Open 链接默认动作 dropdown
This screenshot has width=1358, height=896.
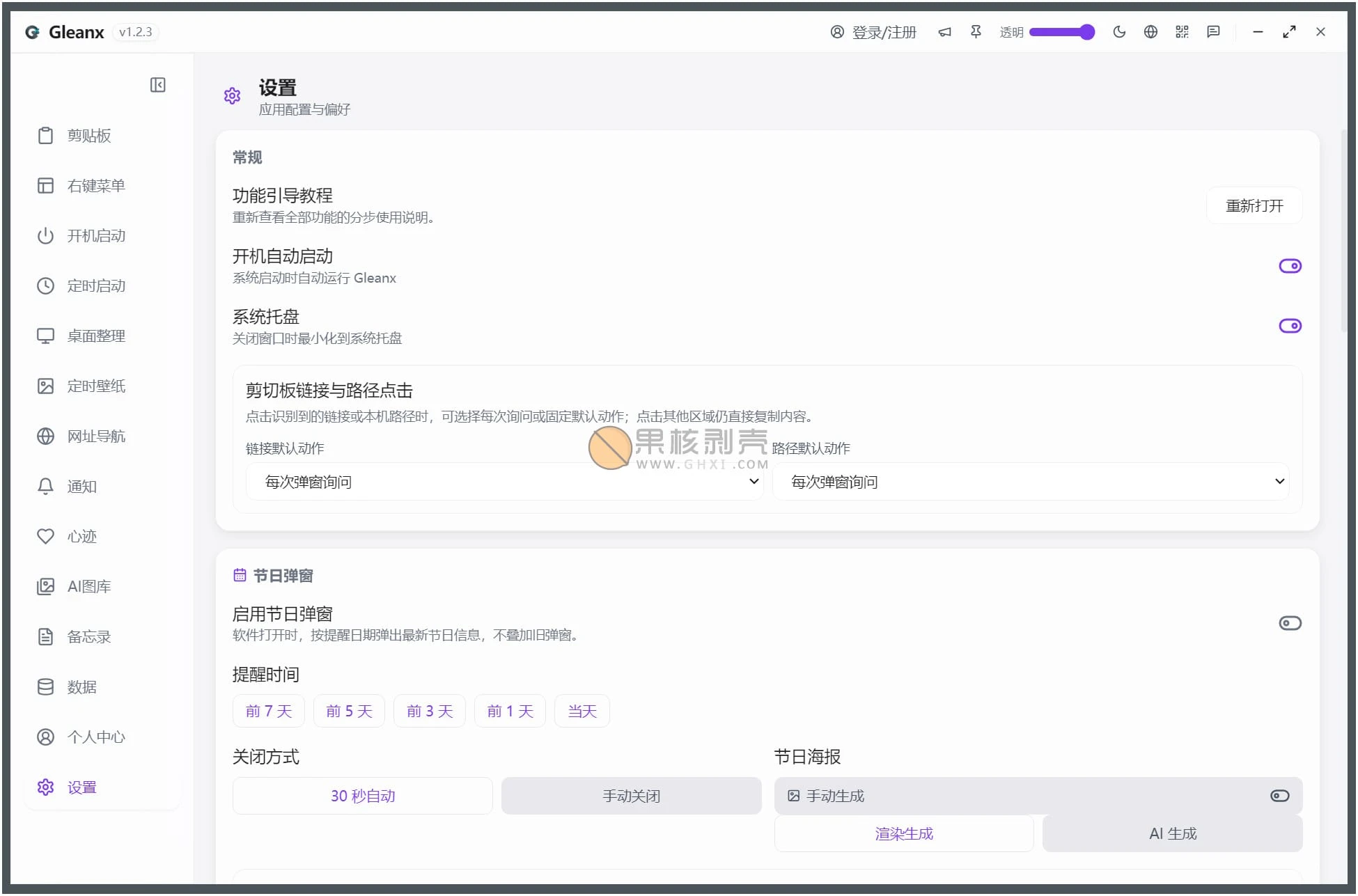pos(504,482)
